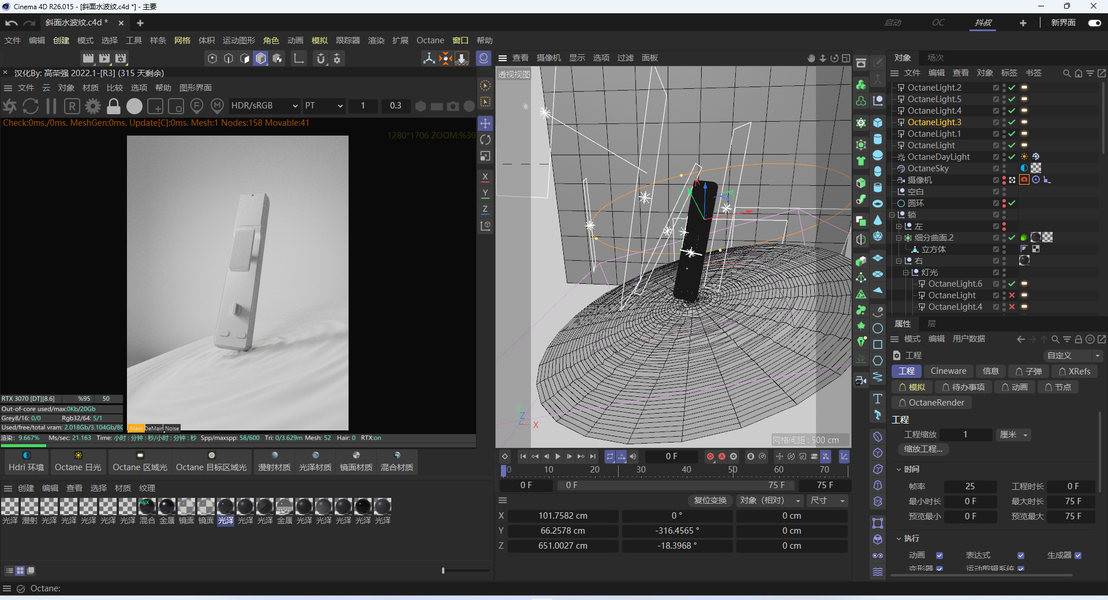This screenshot has width=1108, height=600.
Task: Click the X position input field
Action: coord(562,516)
